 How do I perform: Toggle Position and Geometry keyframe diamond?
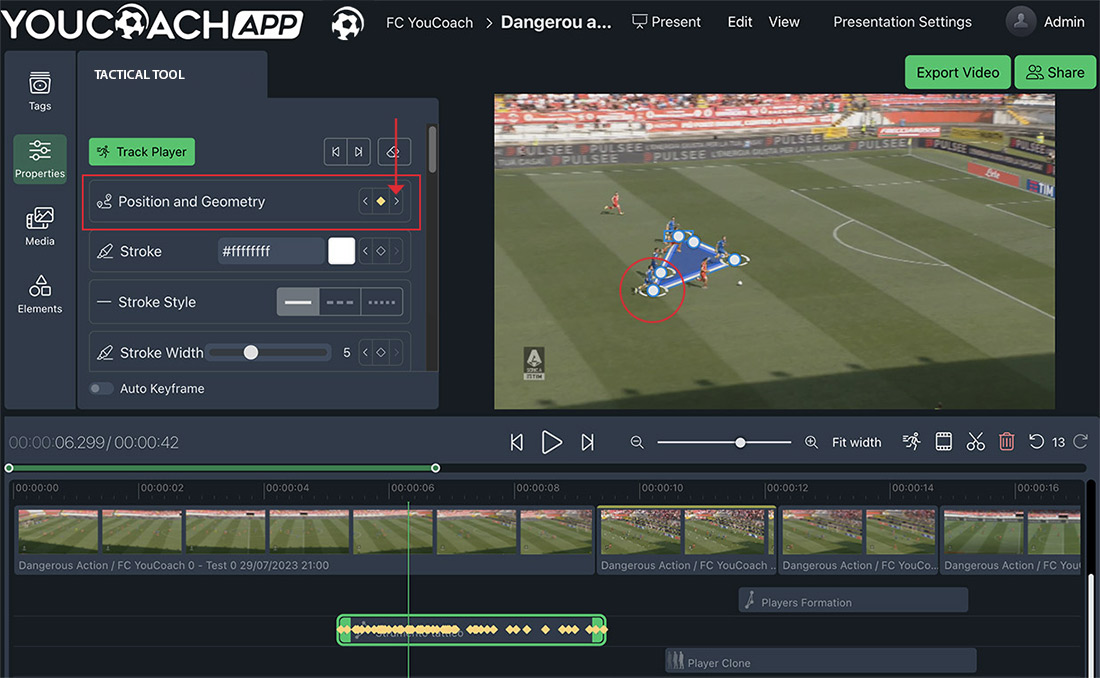tap(381, 201)
